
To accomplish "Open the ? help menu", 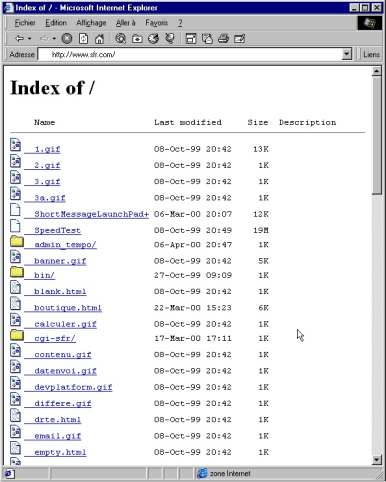I will tap(180, 23).
